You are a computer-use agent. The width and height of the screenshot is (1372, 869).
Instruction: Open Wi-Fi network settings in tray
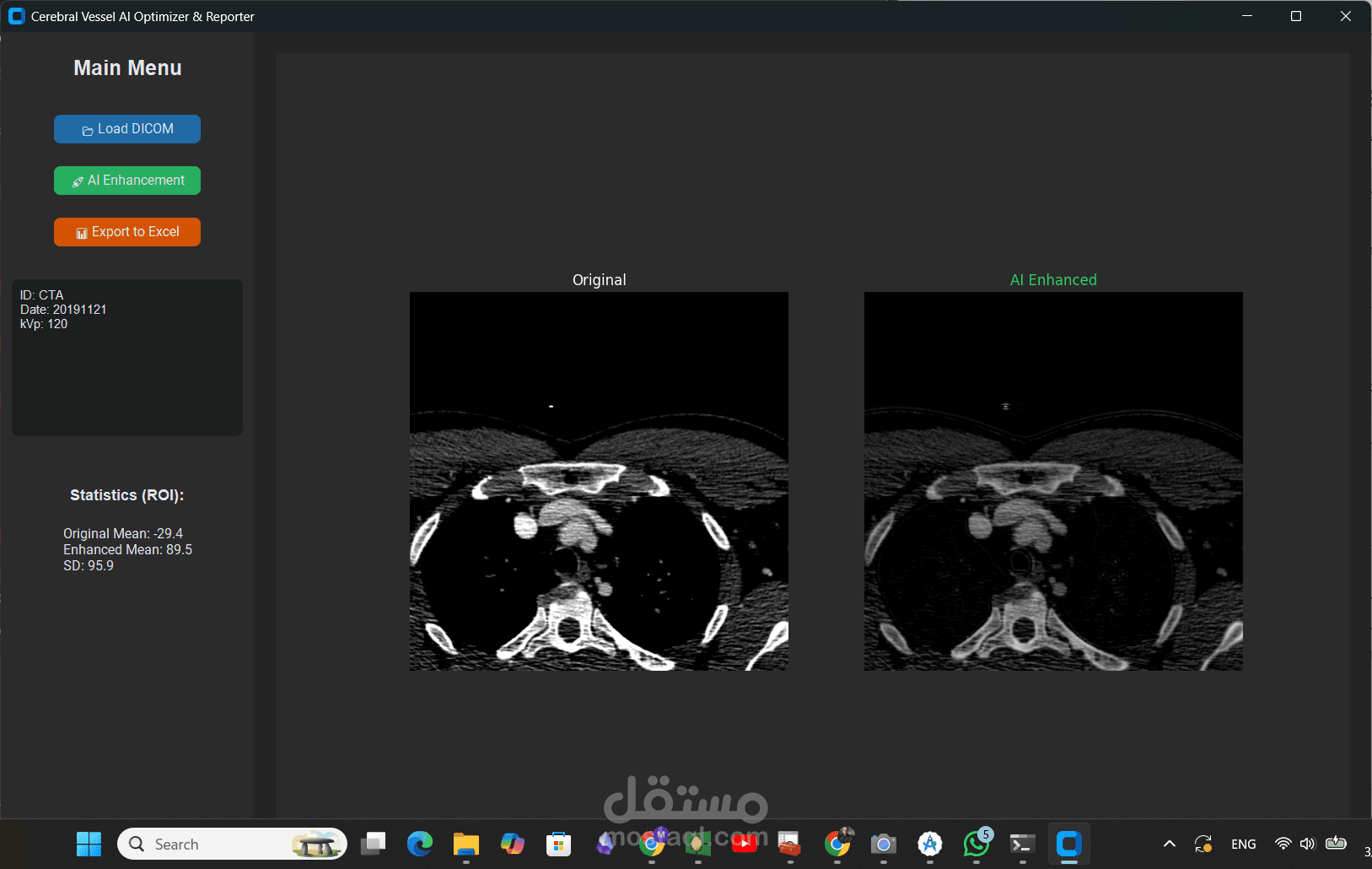point(1283,844)
